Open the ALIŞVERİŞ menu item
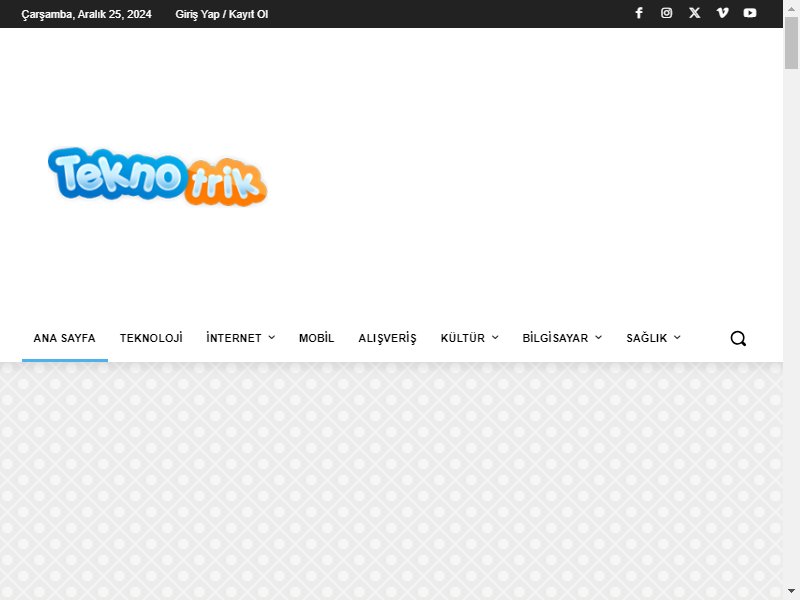 tap(387, 338)
